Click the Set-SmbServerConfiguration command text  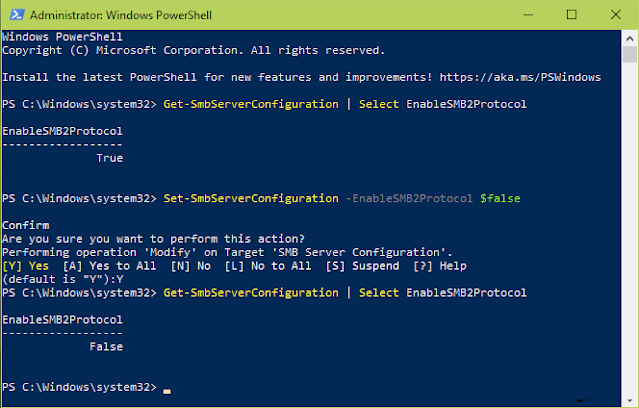click(251, 198)
